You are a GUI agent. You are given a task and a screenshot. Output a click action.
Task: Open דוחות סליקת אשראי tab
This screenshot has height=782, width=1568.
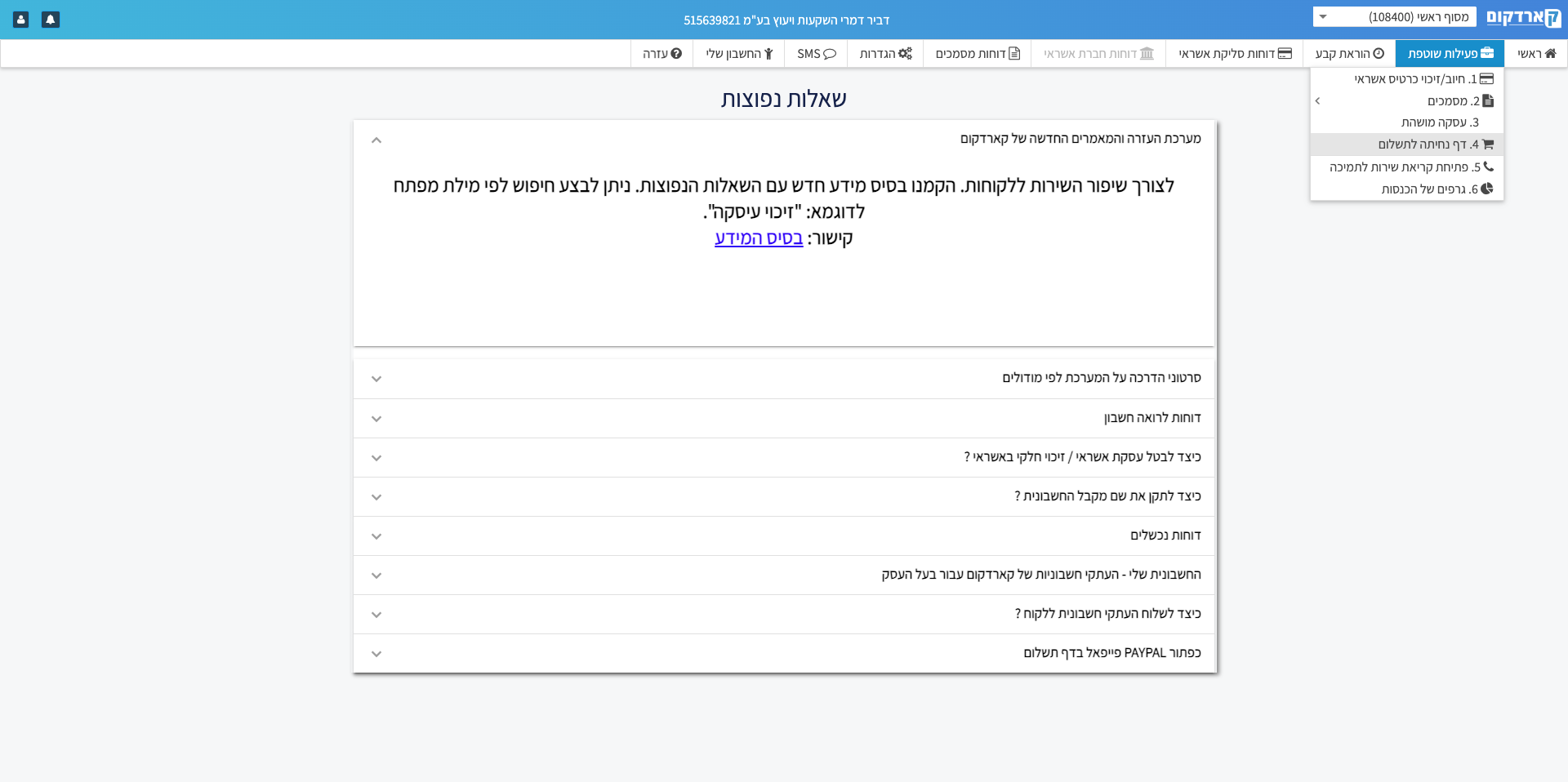click(x=1235, y=54)
